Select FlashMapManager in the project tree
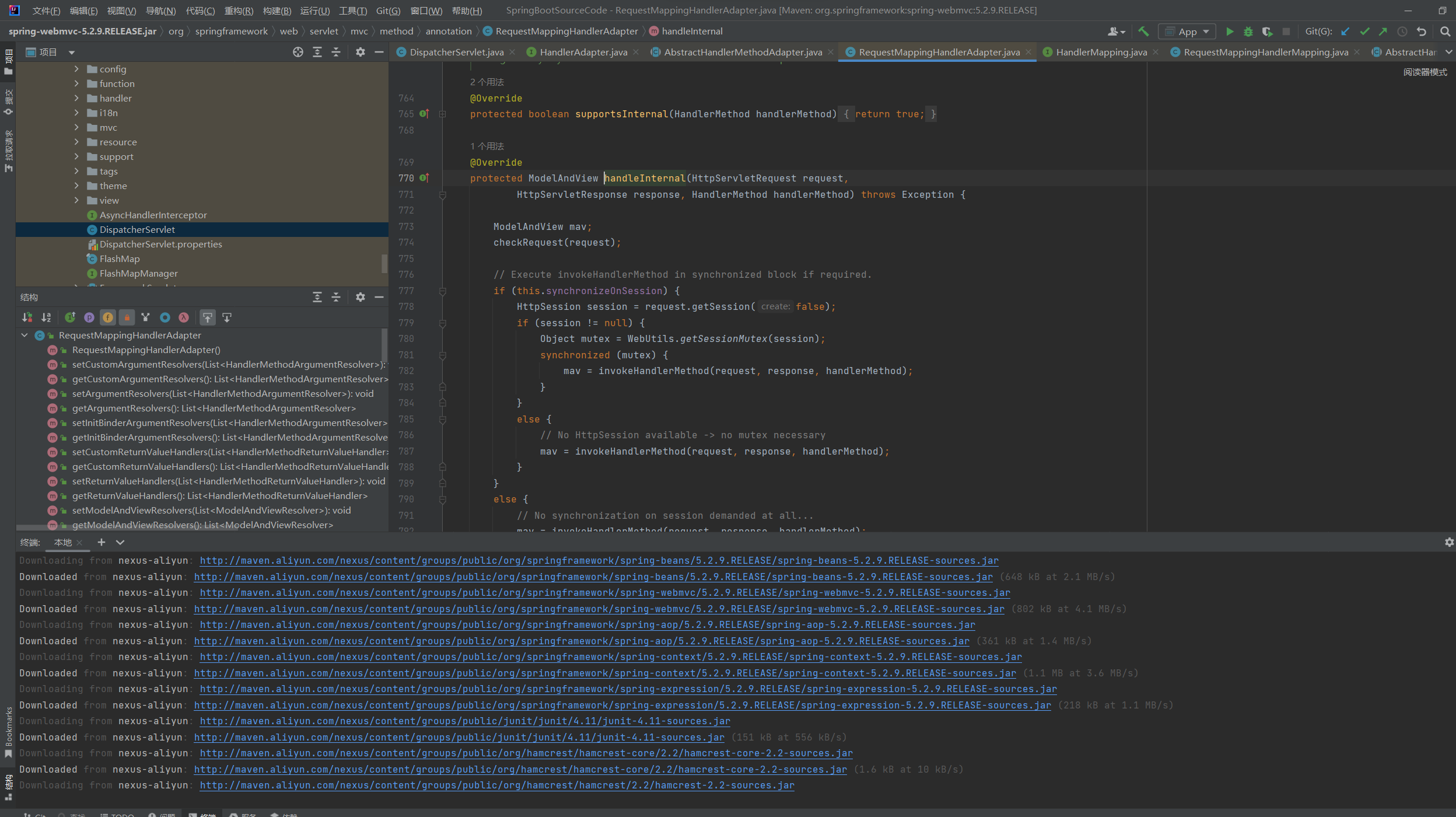The image size is (1456, 817). tap(138, 273)
